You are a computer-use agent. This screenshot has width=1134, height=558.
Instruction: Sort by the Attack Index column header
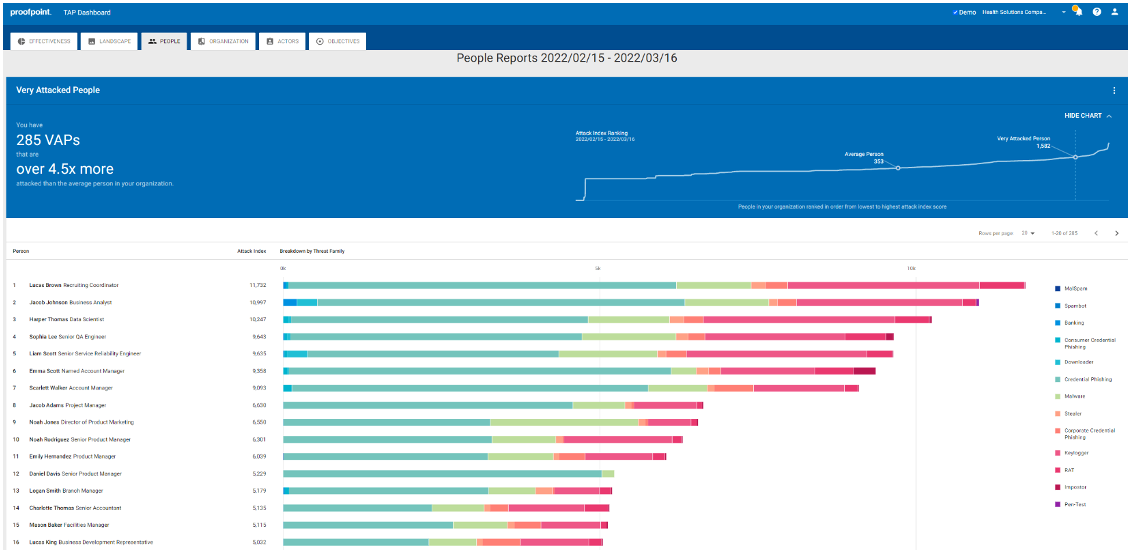252,251
